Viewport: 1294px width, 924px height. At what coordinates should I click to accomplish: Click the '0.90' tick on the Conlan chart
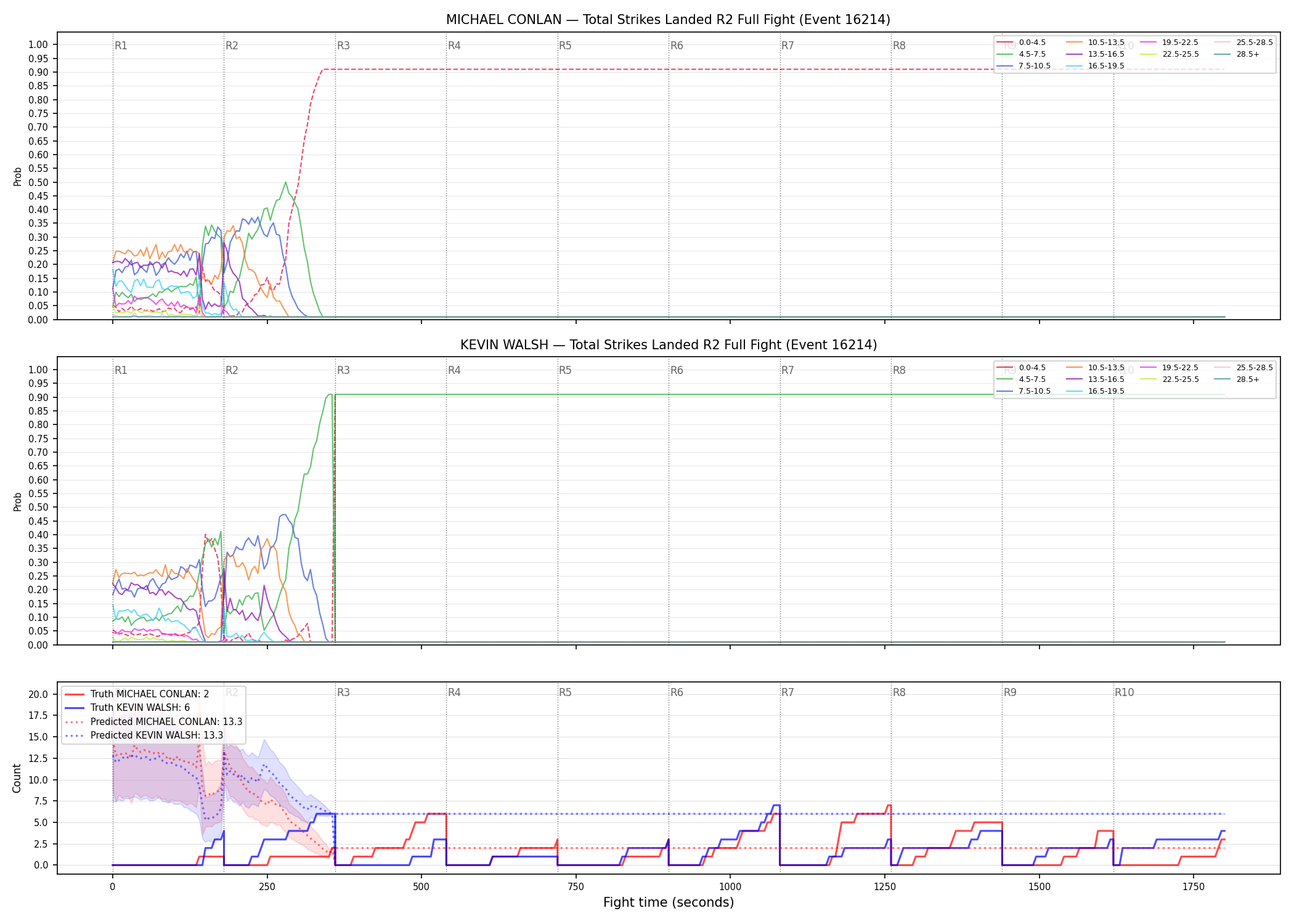[x=38, y=72]
